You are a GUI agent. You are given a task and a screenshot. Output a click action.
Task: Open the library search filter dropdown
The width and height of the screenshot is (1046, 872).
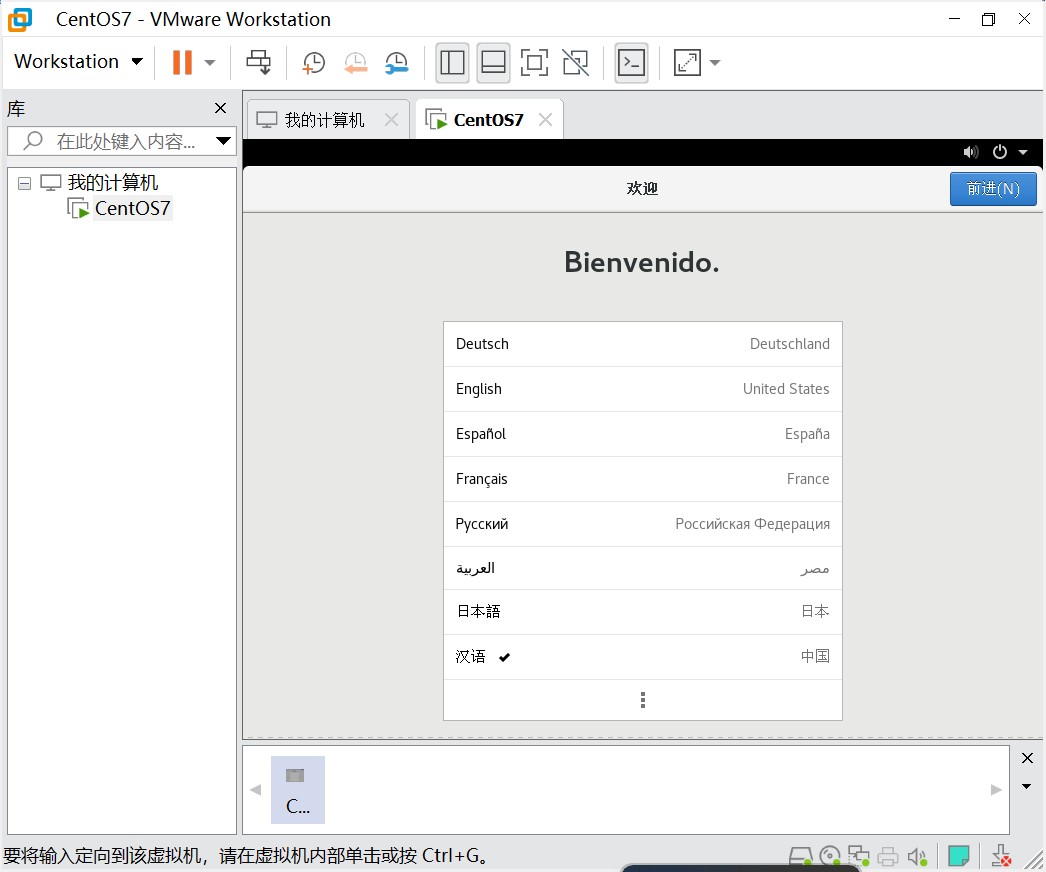pyautogui.click(x=223, y=141)
